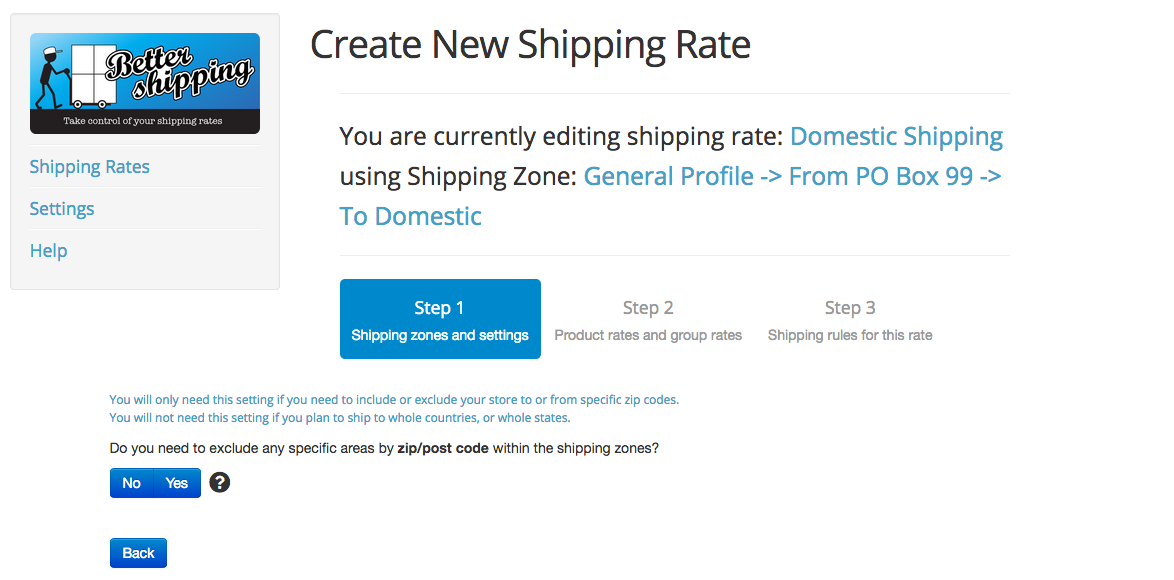Click the Create New Shipping Rate heading
1174x580 pixels.
pos(530,44)
